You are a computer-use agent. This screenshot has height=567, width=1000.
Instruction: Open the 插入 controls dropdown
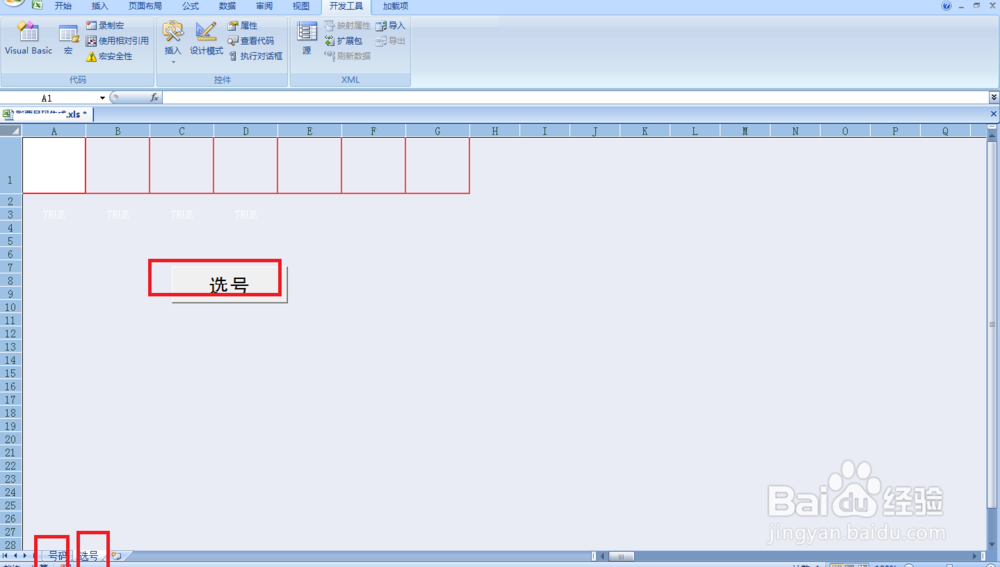click(x=173, y=42)
